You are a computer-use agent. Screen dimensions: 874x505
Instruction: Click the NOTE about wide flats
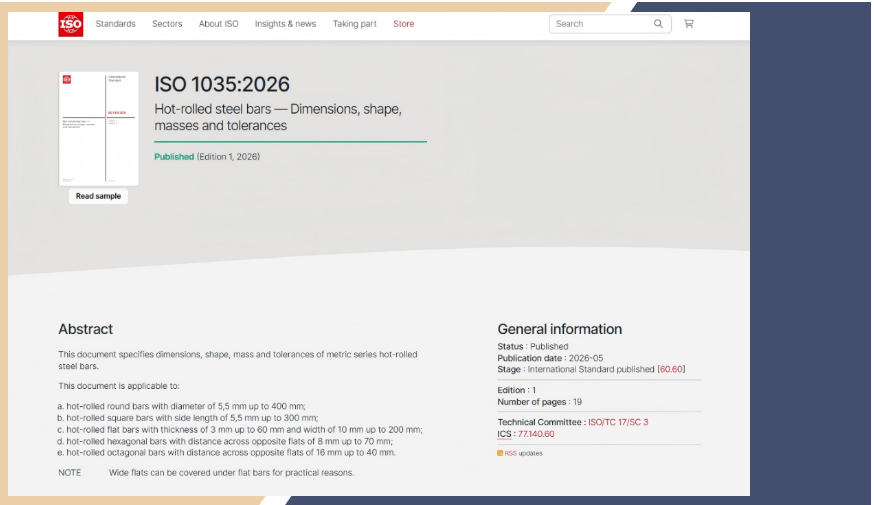[206, 473]
